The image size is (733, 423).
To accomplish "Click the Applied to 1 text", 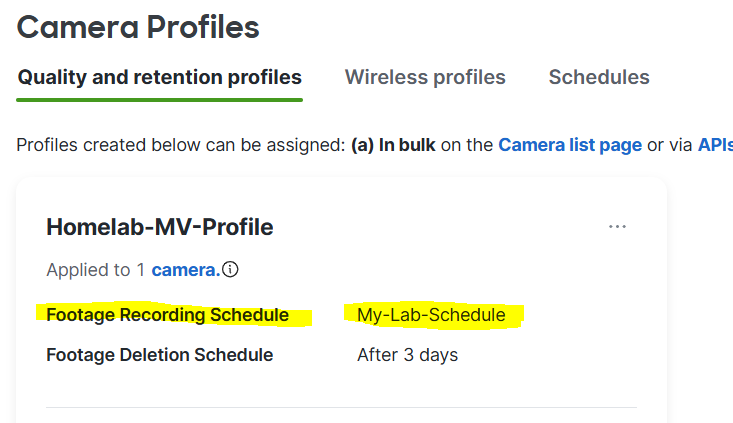I will pyautogui.click(x=95, y=270).
